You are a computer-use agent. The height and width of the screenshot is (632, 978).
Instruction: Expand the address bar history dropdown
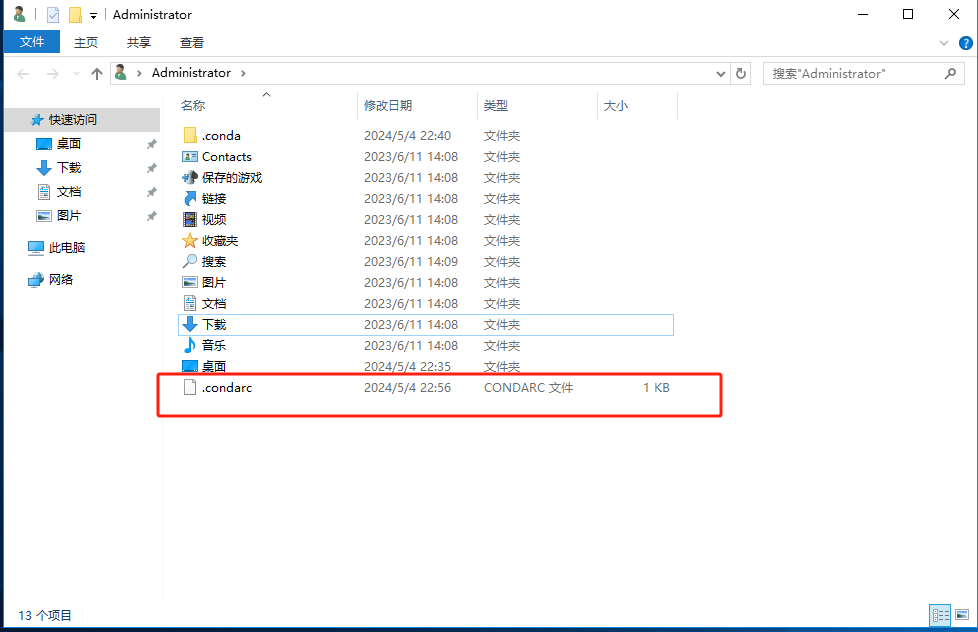pyautogui.click(x=721, y=74)
